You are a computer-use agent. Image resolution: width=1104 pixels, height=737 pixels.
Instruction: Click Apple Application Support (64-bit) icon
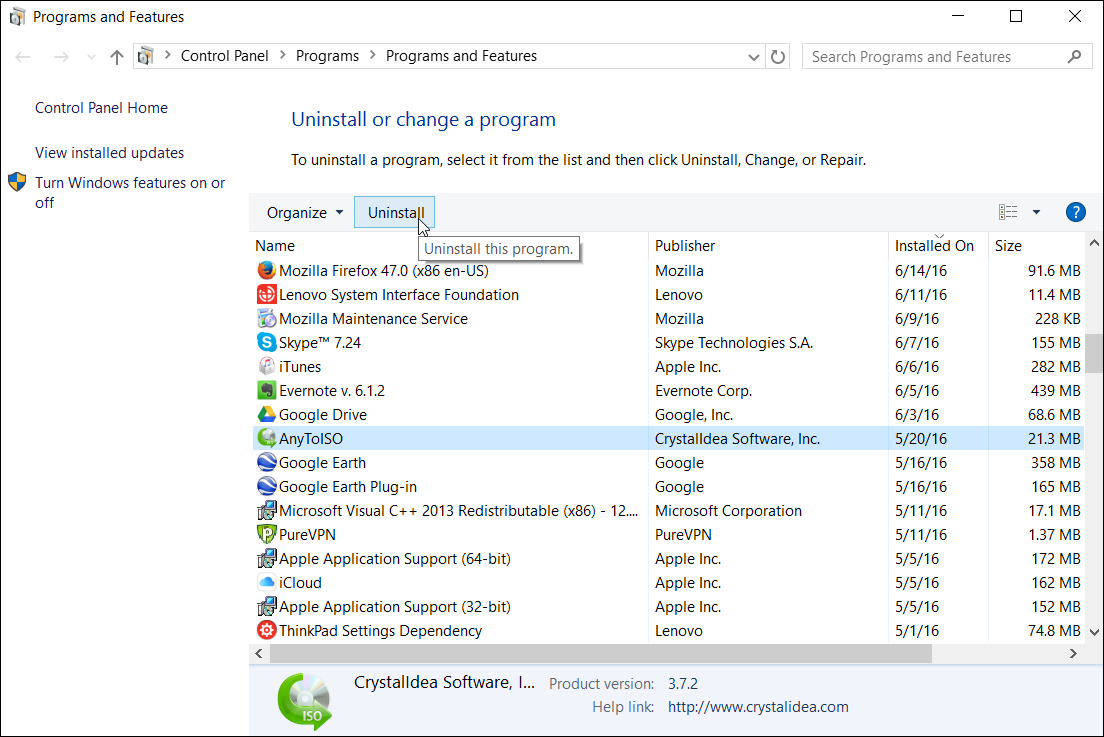[266, 558]
